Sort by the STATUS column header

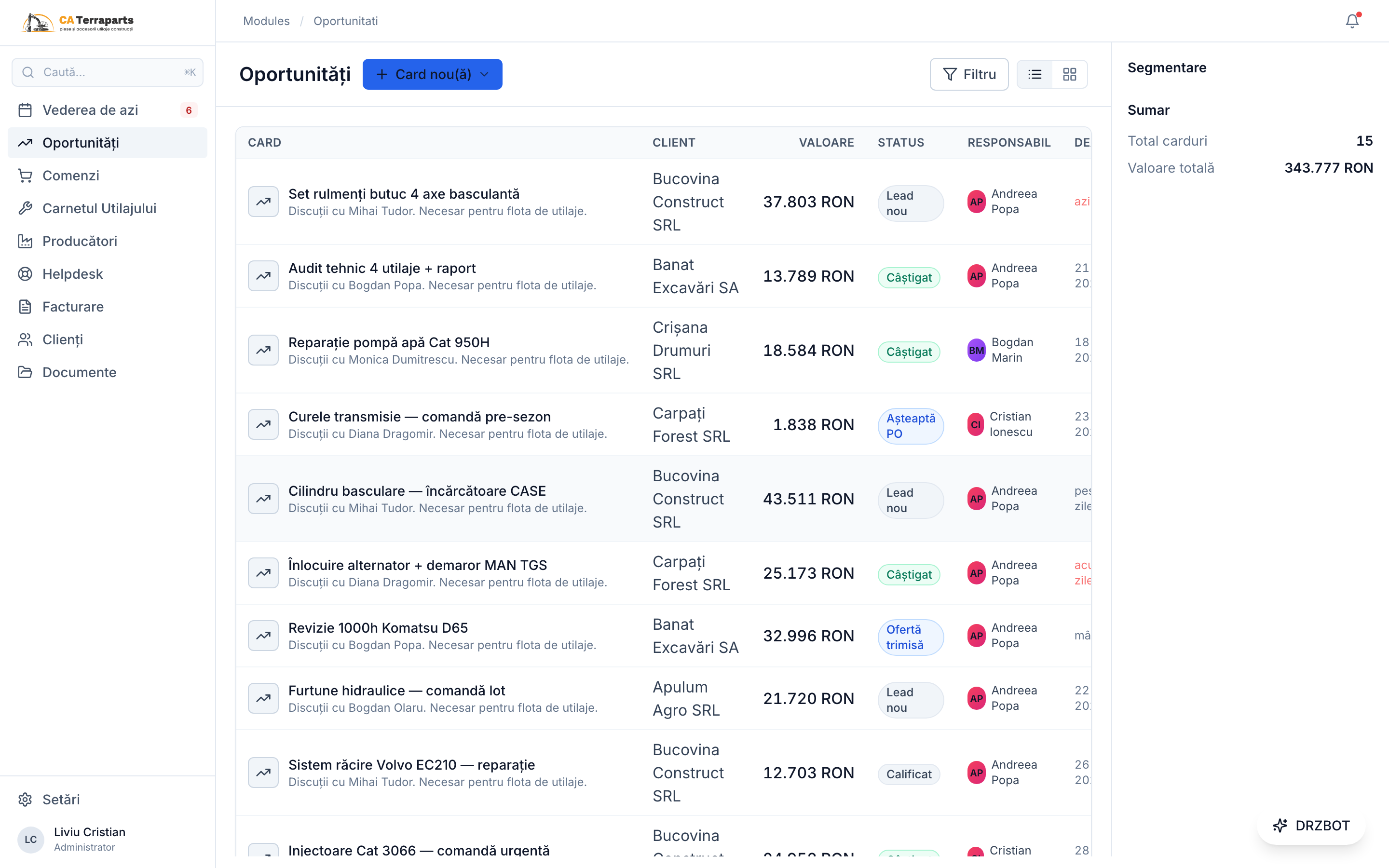click(x=900, y=142)
